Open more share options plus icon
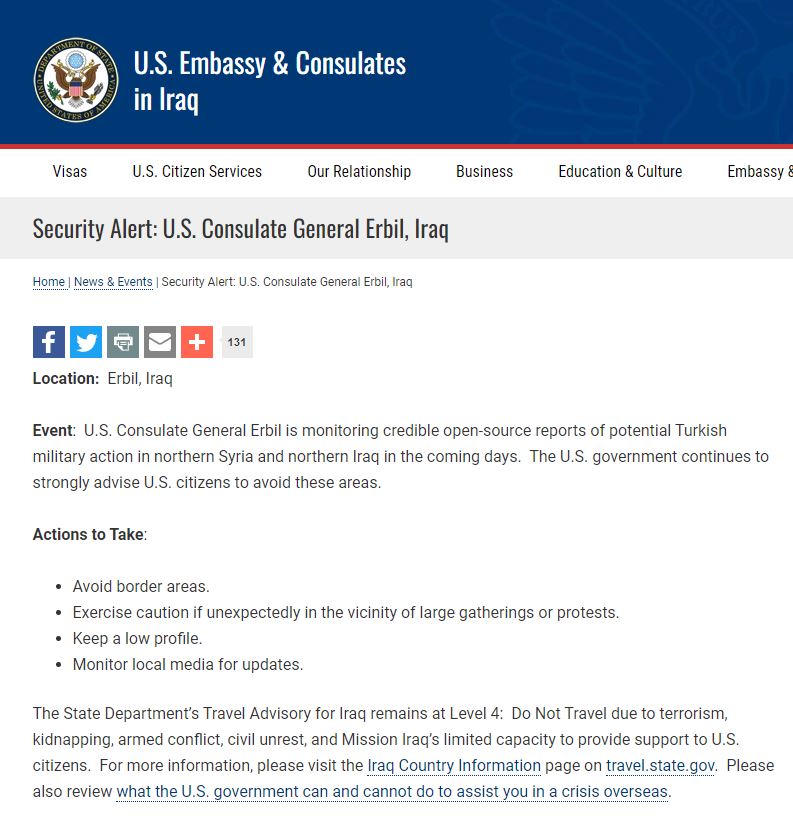 tap(197, 342)
